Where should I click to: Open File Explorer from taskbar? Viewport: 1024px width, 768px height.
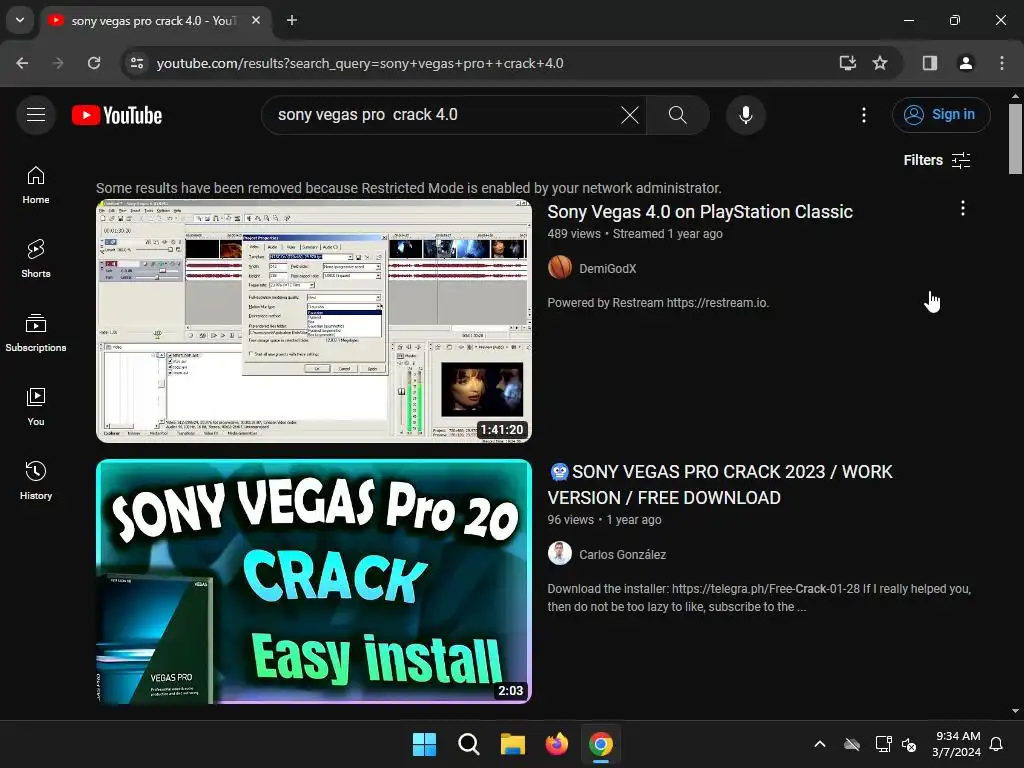coord(513,744)
